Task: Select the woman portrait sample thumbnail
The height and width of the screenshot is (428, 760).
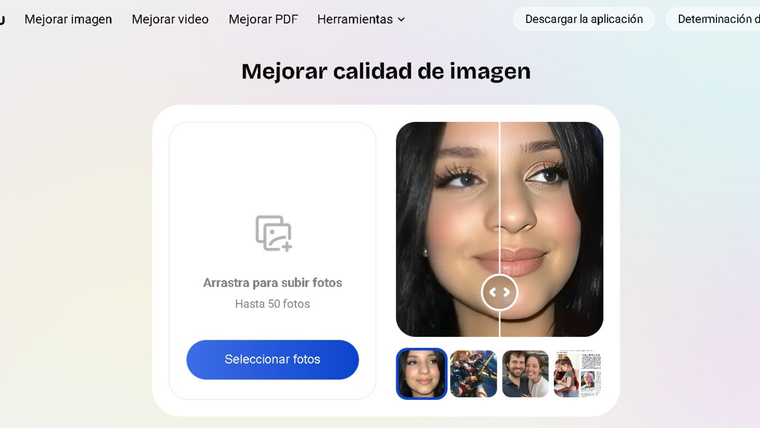Action: click(421, 374)
